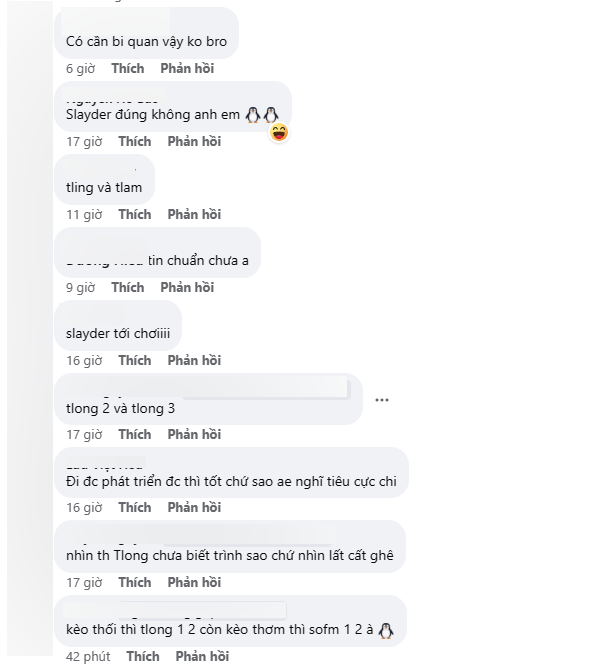Reply to the "tlong 2 và tlong 3" comment
The image size is (610, 669).
click(x=194, y=434)
